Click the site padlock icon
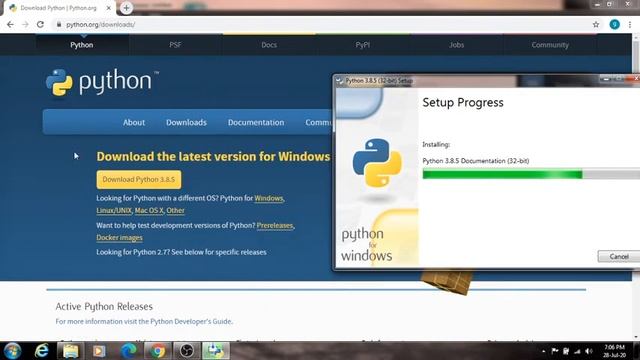640x360 pixels. click(59, 24)
